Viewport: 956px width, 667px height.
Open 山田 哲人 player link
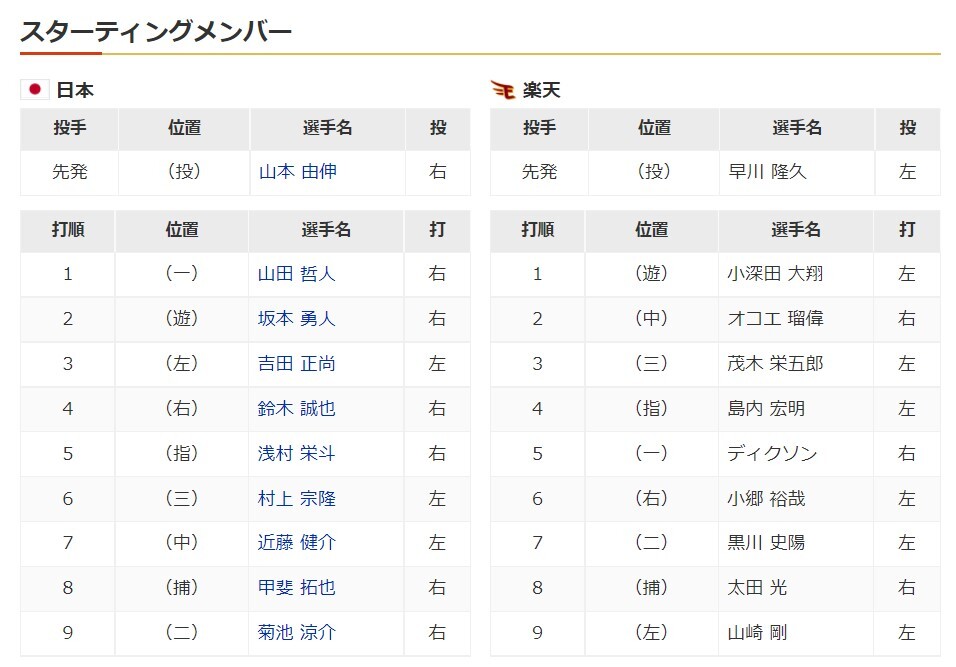[296, 274]
